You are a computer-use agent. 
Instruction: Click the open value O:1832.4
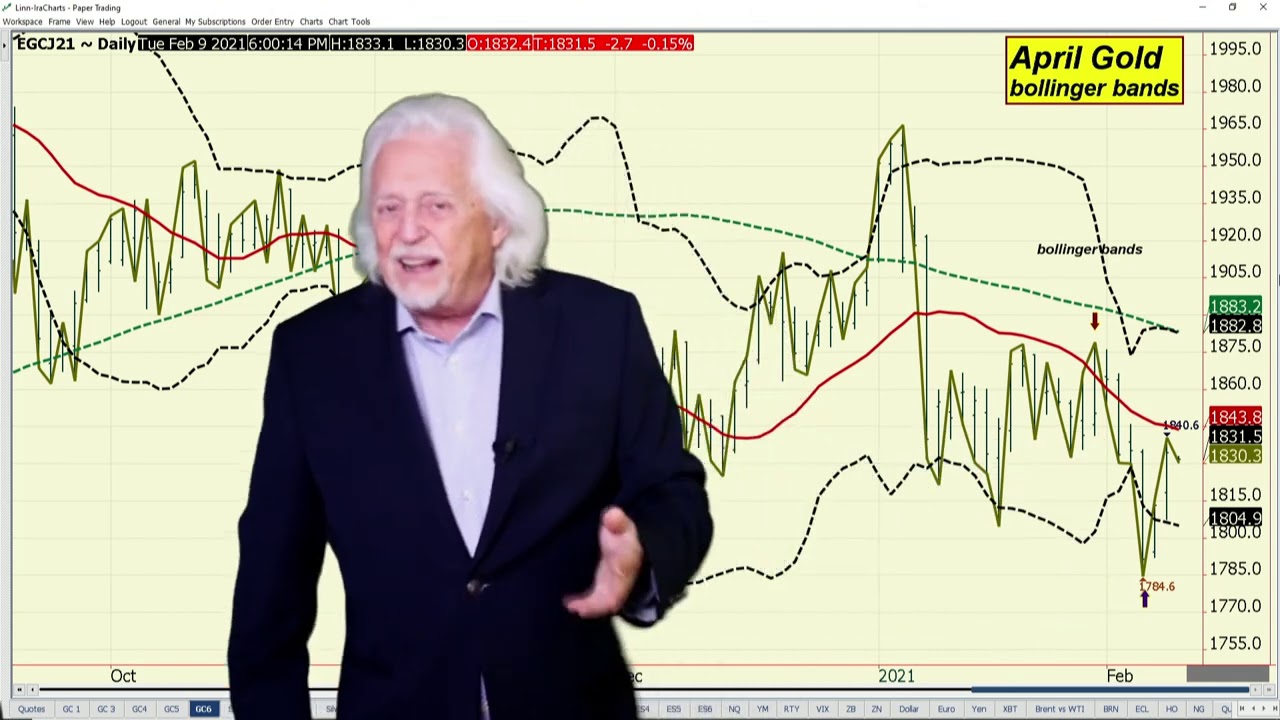499,44
